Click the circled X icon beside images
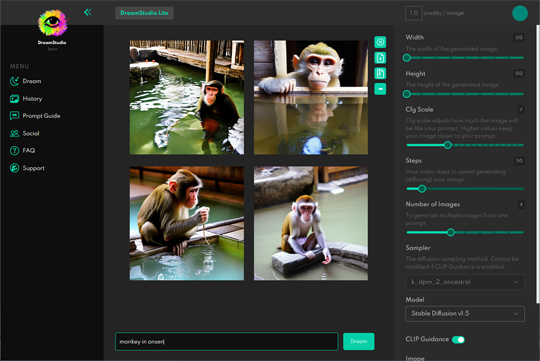The image size is (540, 361). 380,42
